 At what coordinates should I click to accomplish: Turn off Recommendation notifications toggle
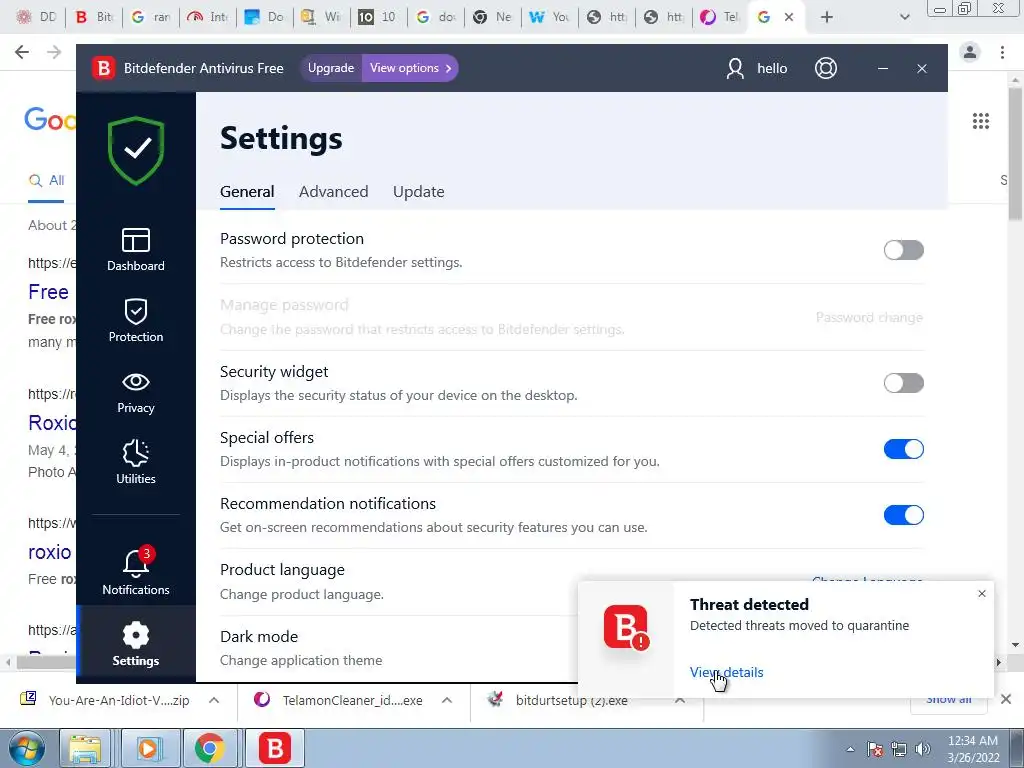[x=904, y=515]
